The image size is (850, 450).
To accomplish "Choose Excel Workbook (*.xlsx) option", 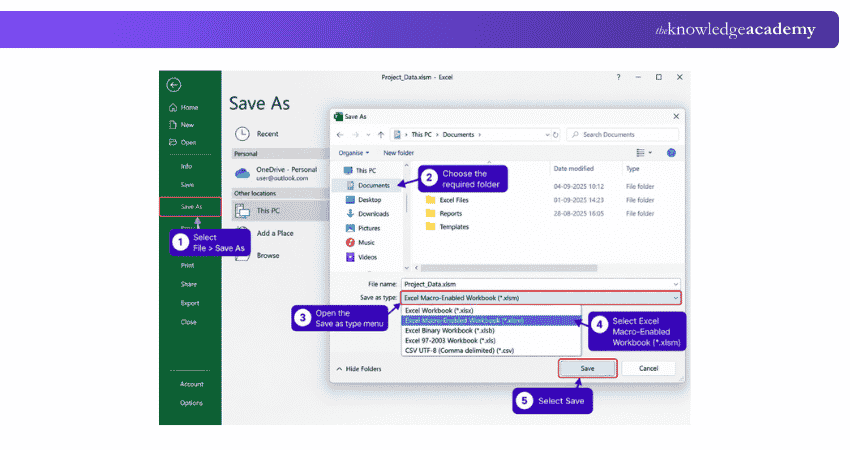I will tap(491, 311).
